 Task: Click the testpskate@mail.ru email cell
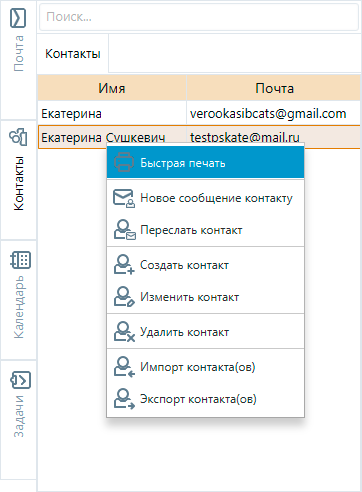[x=244, y=137]
